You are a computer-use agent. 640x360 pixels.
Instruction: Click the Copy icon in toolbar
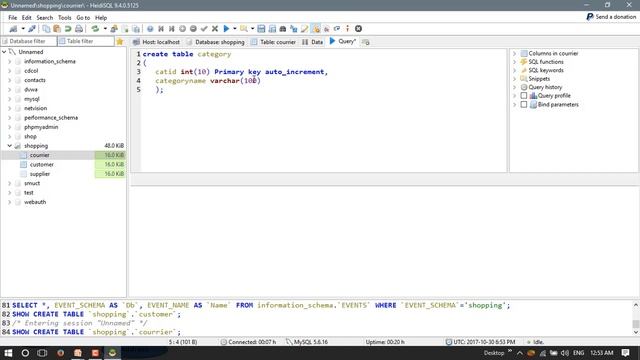(46, 29)
